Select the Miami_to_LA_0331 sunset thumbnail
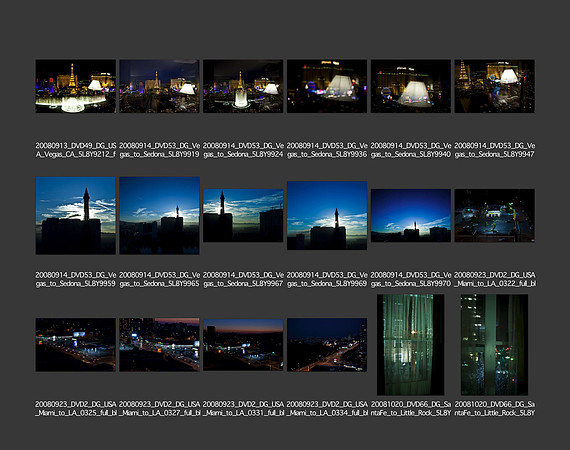 (x=243, y=345)
